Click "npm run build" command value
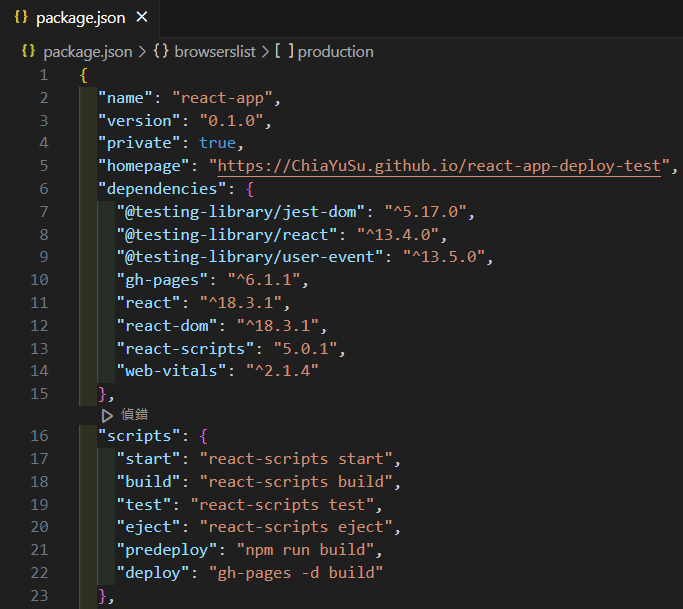This screenshot has height=609, width=683. (x=305, y=550)
